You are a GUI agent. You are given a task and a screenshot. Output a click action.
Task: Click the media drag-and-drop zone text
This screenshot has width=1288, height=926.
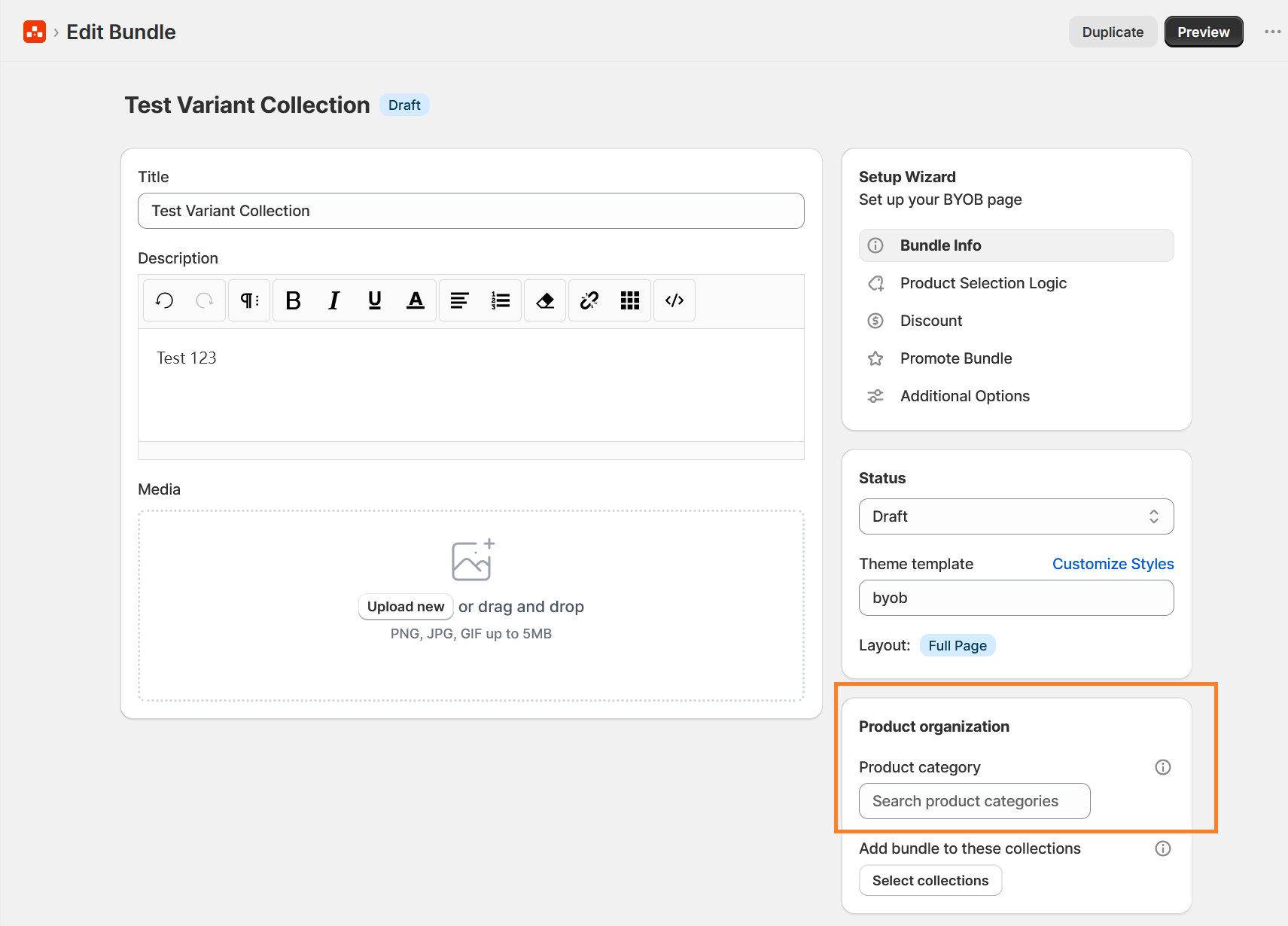point(521,607)
